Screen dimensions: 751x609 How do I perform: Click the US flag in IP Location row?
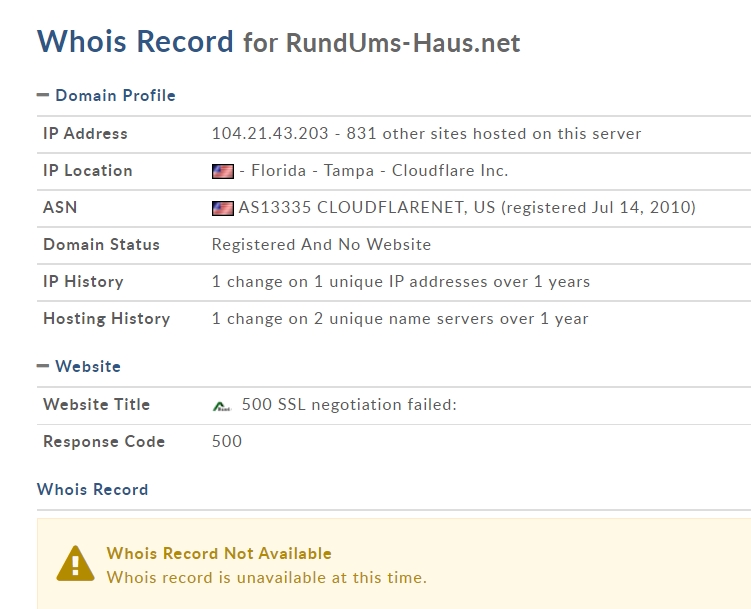(x=223, y=171)
